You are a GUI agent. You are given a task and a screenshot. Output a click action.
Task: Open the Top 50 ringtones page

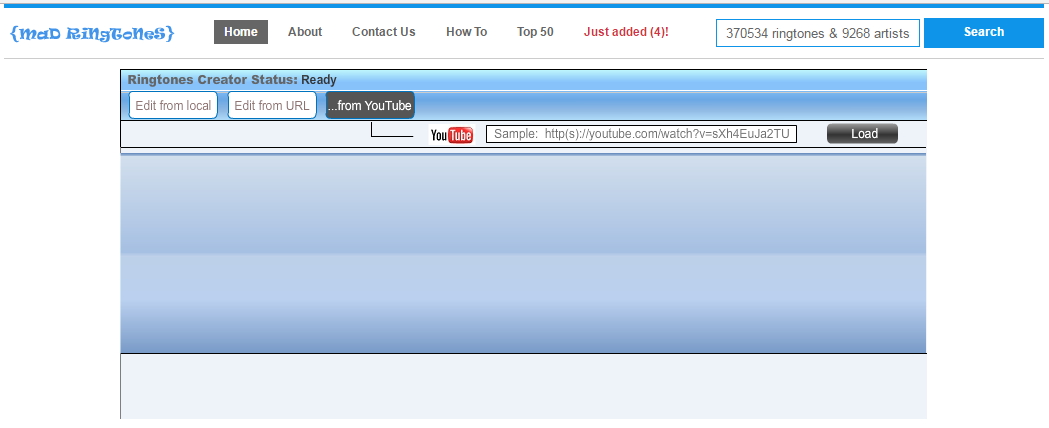[535, 32]
